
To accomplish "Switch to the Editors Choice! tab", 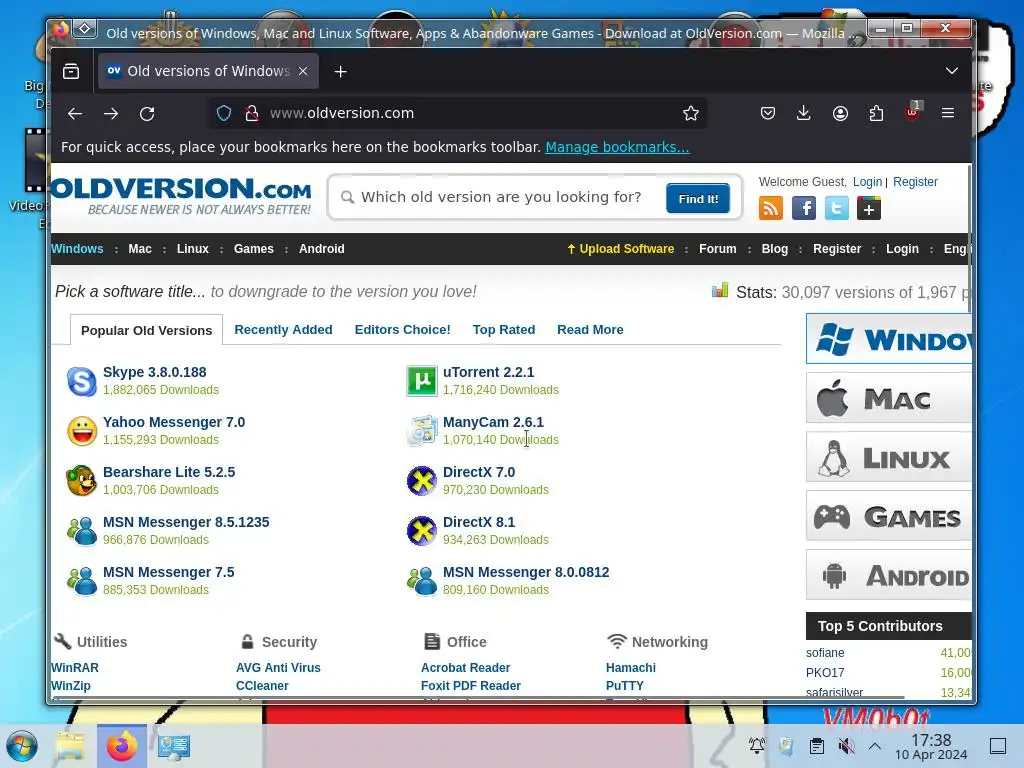I will tap(402, 330).
